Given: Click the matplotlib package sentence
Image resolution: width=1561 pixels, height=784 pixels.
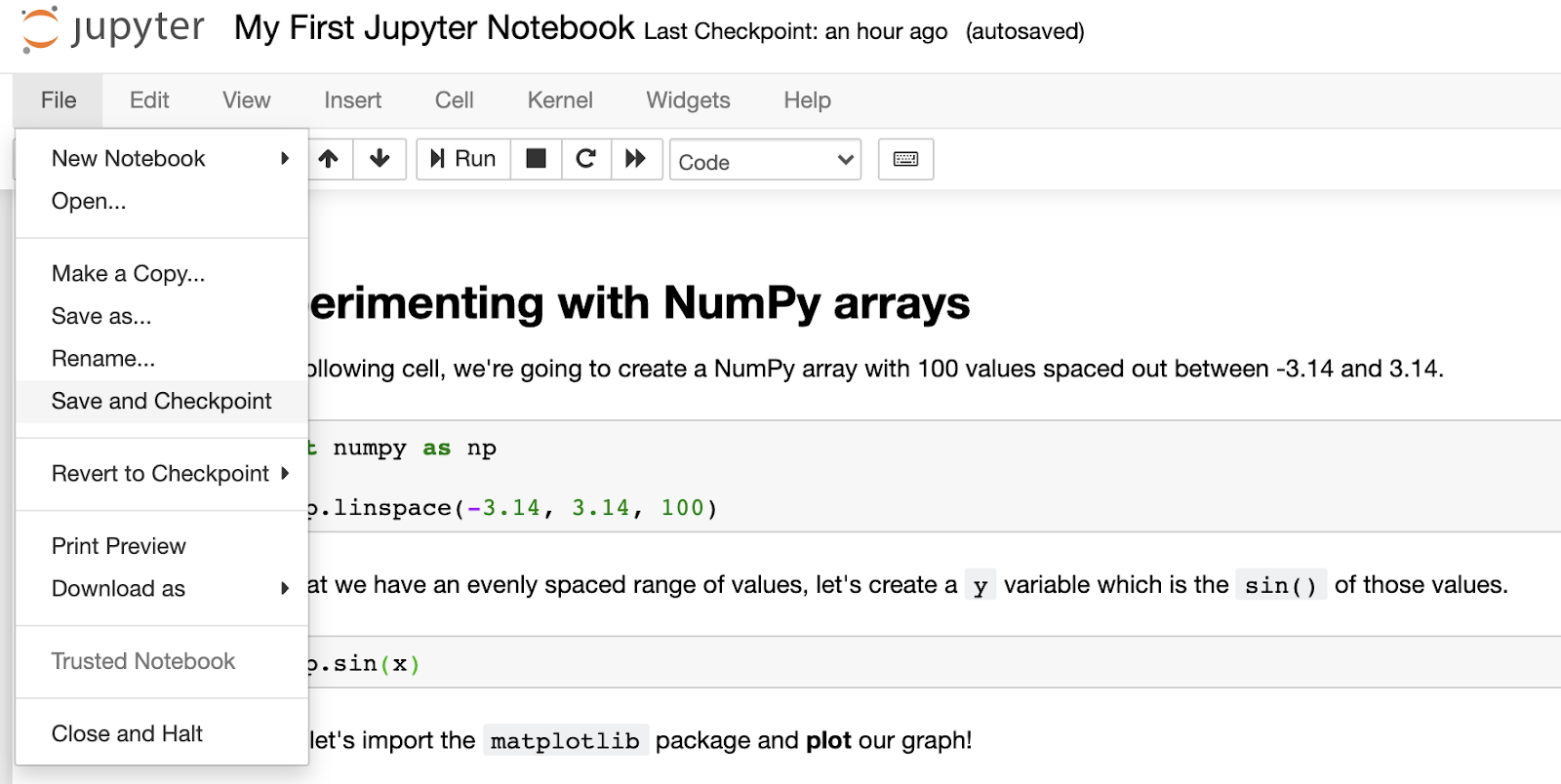Looking at the screenshot, I should [x=640, y=741].
